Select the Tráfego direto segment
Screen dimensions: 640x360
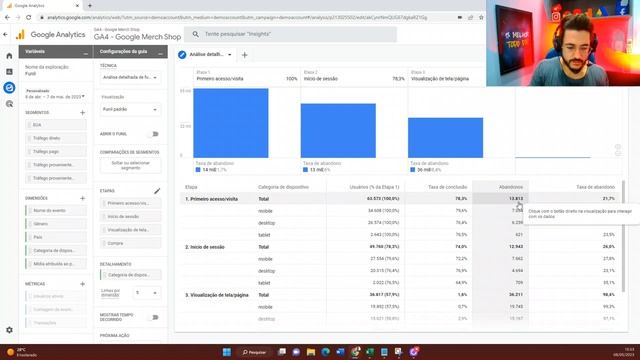[x=56, y=138]
